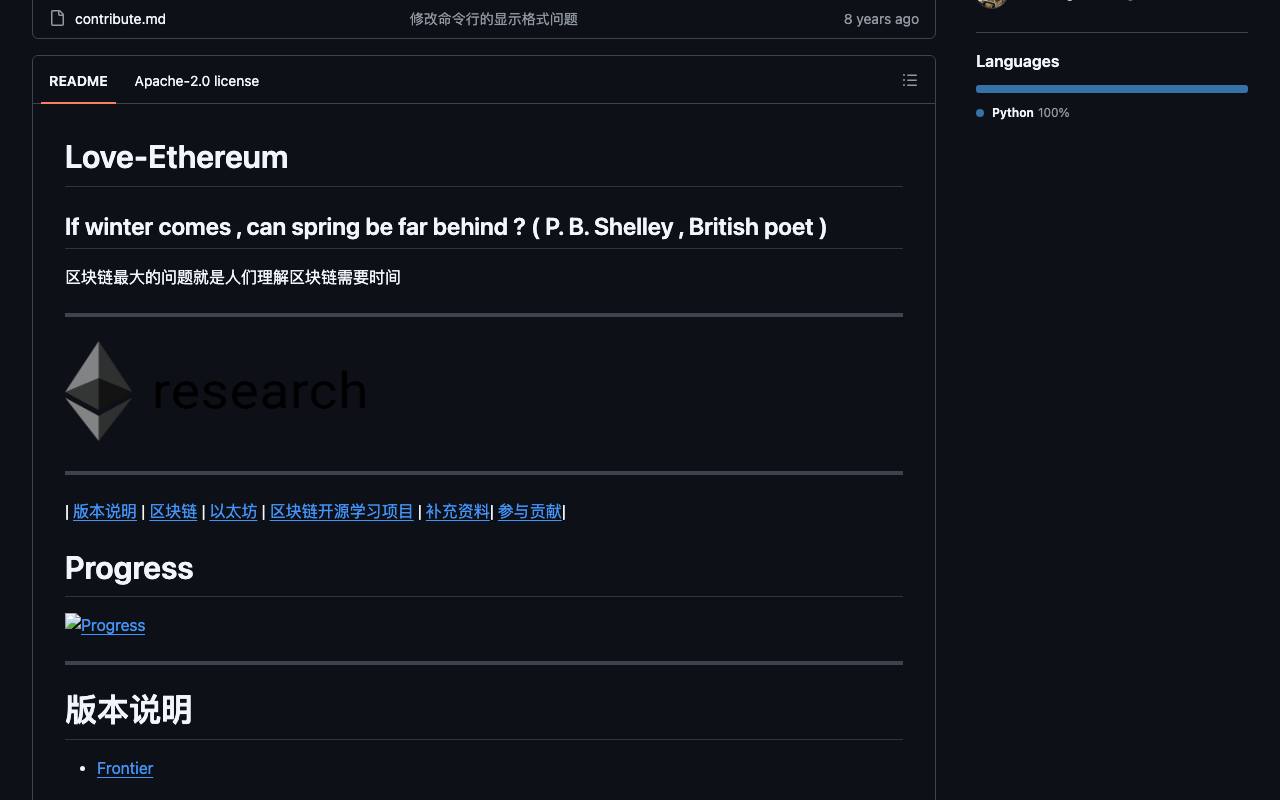Image resolution: width=1280 pixels, height=800 pixels.
Task: Follow the 区块链 navigation link
Action: 173,511
